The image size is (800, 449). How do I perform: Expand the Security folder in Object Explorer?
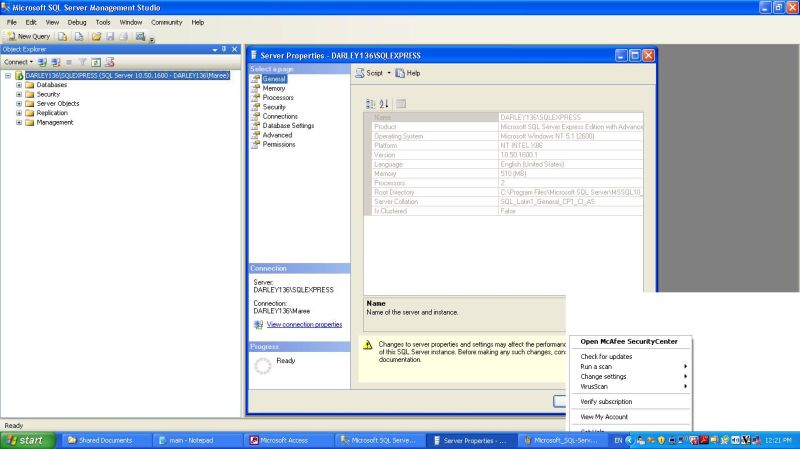[x=19, y=94]
